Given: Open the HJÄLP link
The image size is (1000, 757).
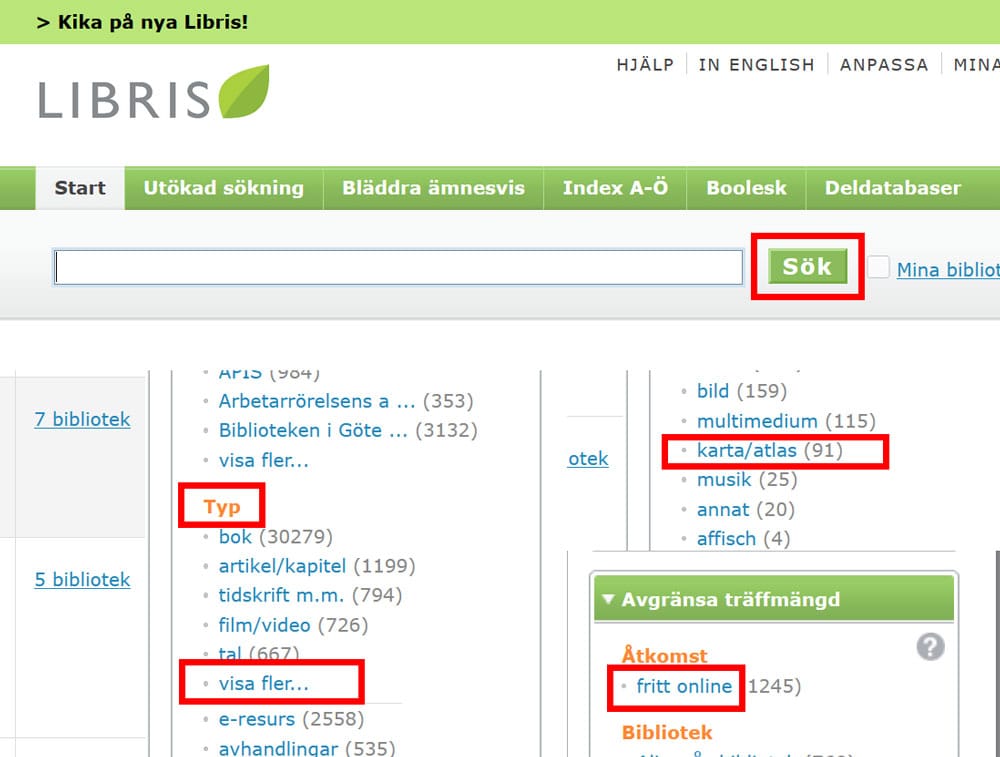Looking at the screenshot, I should click(x=645, y=65).
